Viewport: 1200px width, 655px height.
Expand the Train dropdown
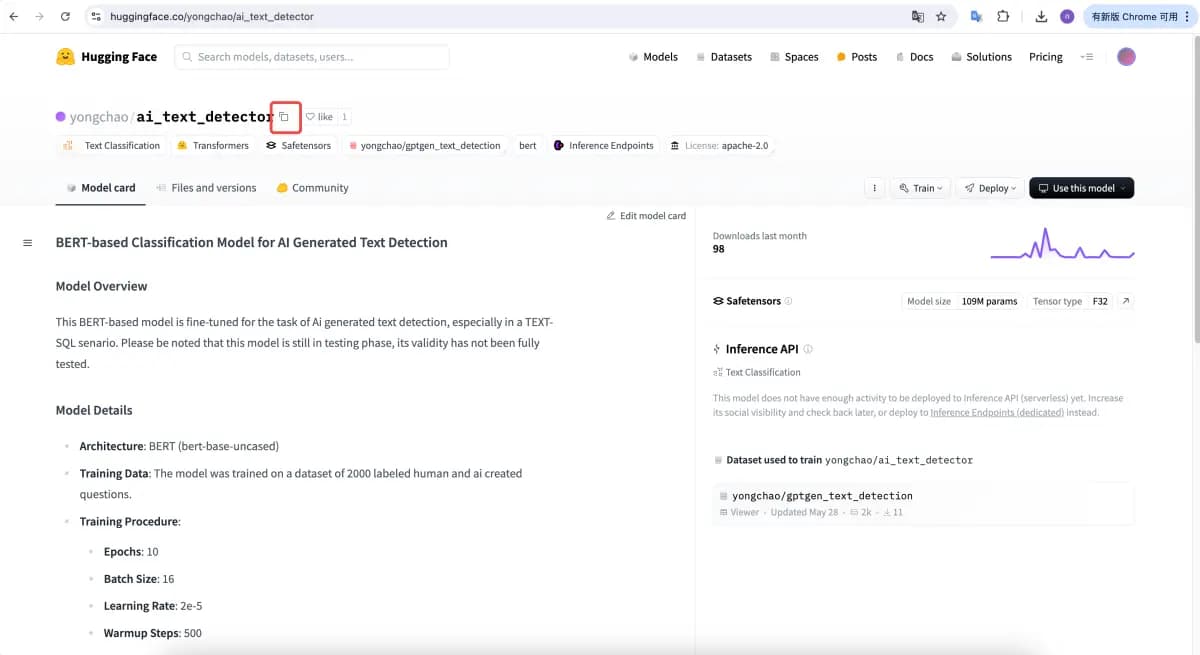pyautogui.click(x=920, y=188)
